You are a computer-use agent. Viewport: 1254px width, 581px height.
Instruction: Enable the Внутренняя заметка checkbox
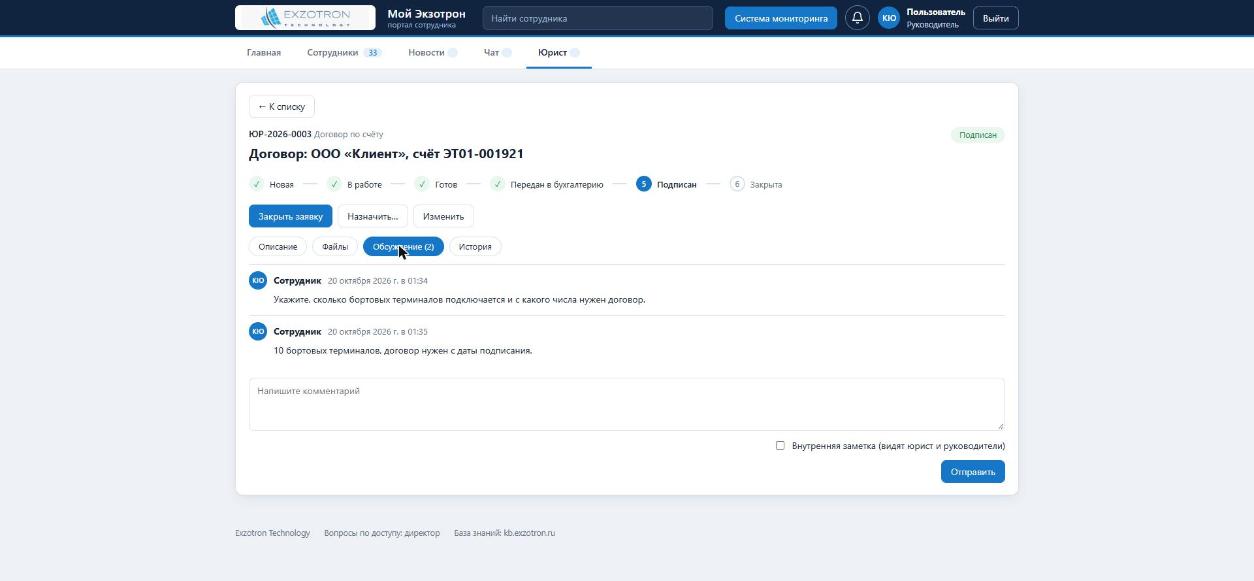pyautogui.click(x=780, y=445)
